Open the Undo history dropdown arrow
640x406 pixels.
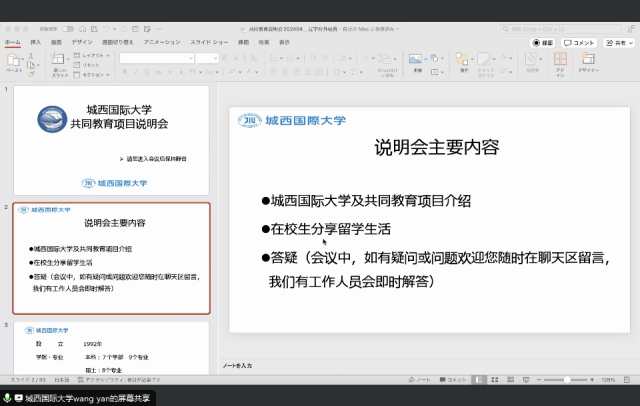pyautogui.click(x=114, y=29)
